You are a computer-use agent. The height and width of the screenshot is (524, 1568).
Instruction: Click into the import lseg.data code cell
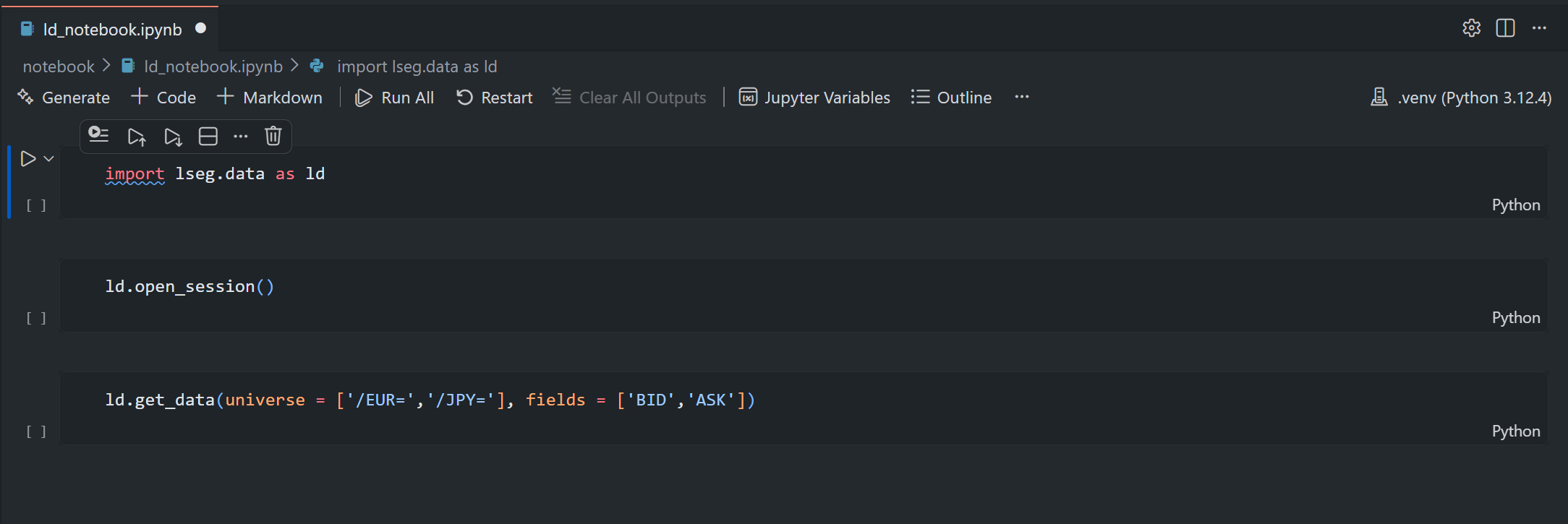click(x=803, y=182)
